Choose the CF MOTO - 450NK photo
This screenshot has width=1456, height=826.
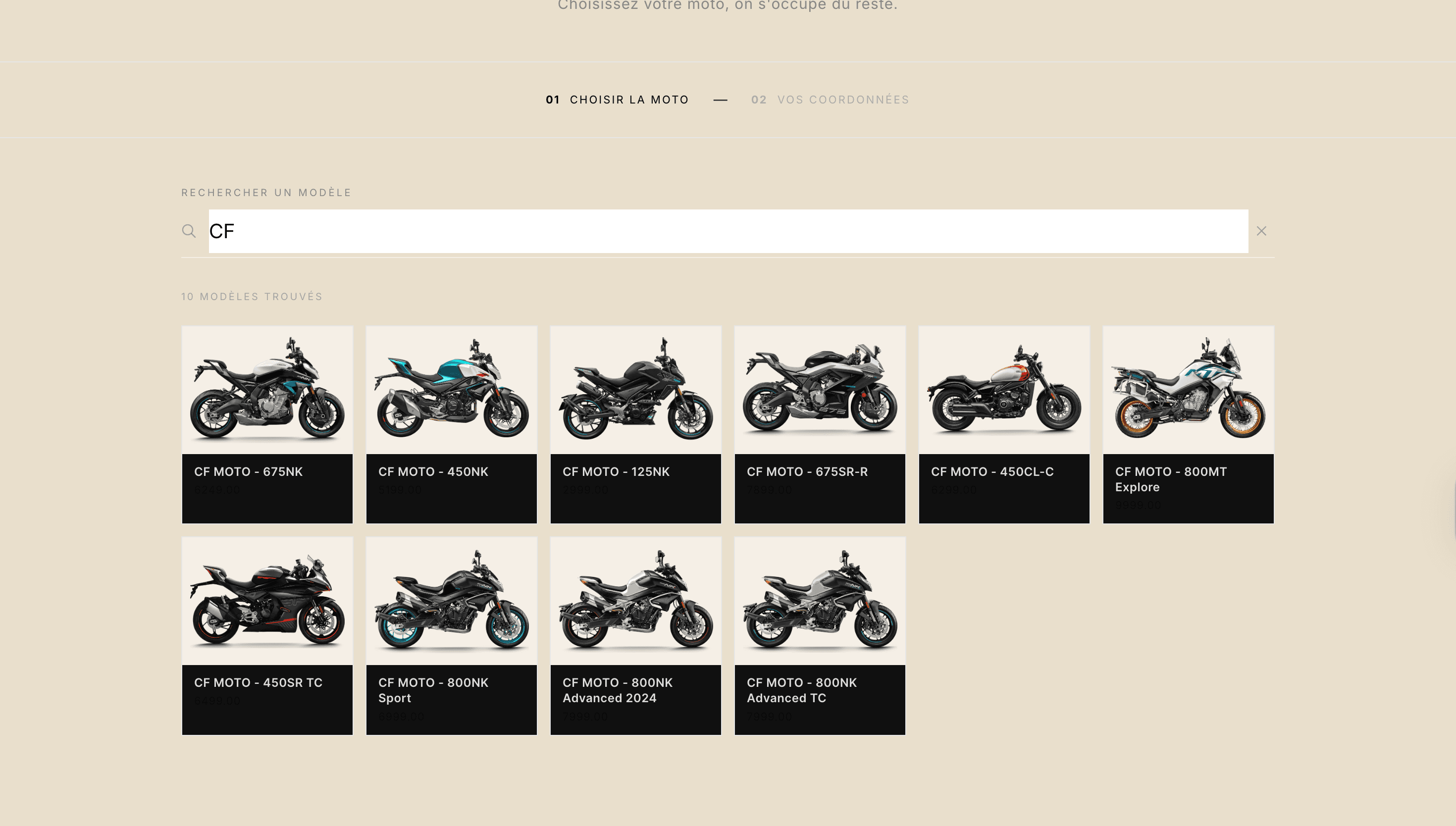(x=452, y=390)
